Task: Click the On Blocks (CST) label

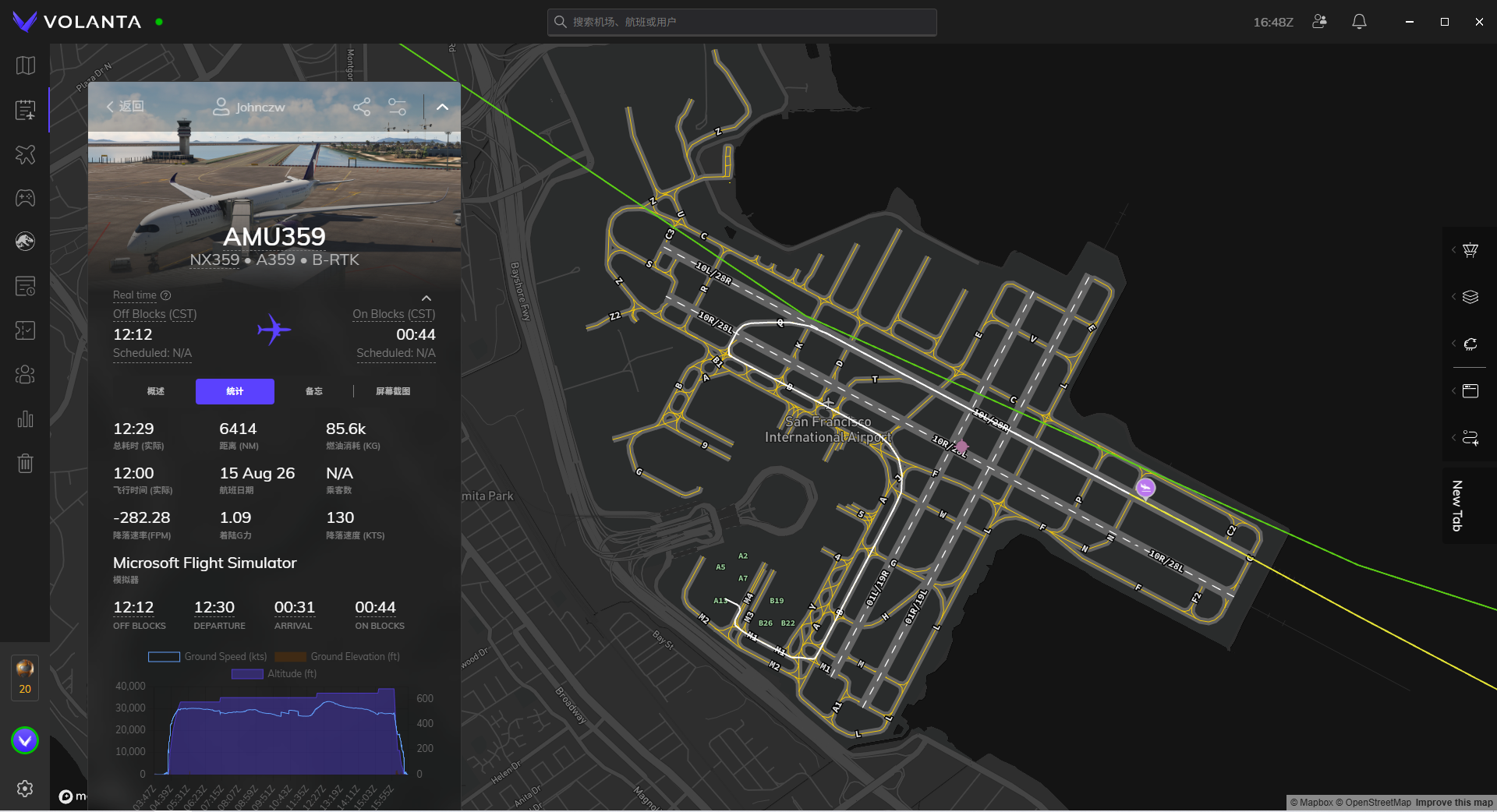Action: (x=394, y=314)
